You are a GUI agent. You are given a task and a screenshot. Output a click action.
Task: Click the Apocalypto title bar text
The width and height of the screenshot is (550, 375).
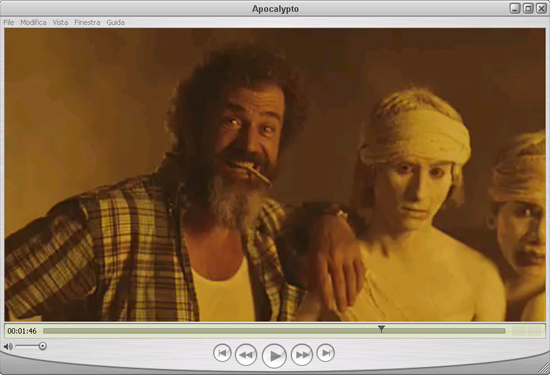(275, 9)
